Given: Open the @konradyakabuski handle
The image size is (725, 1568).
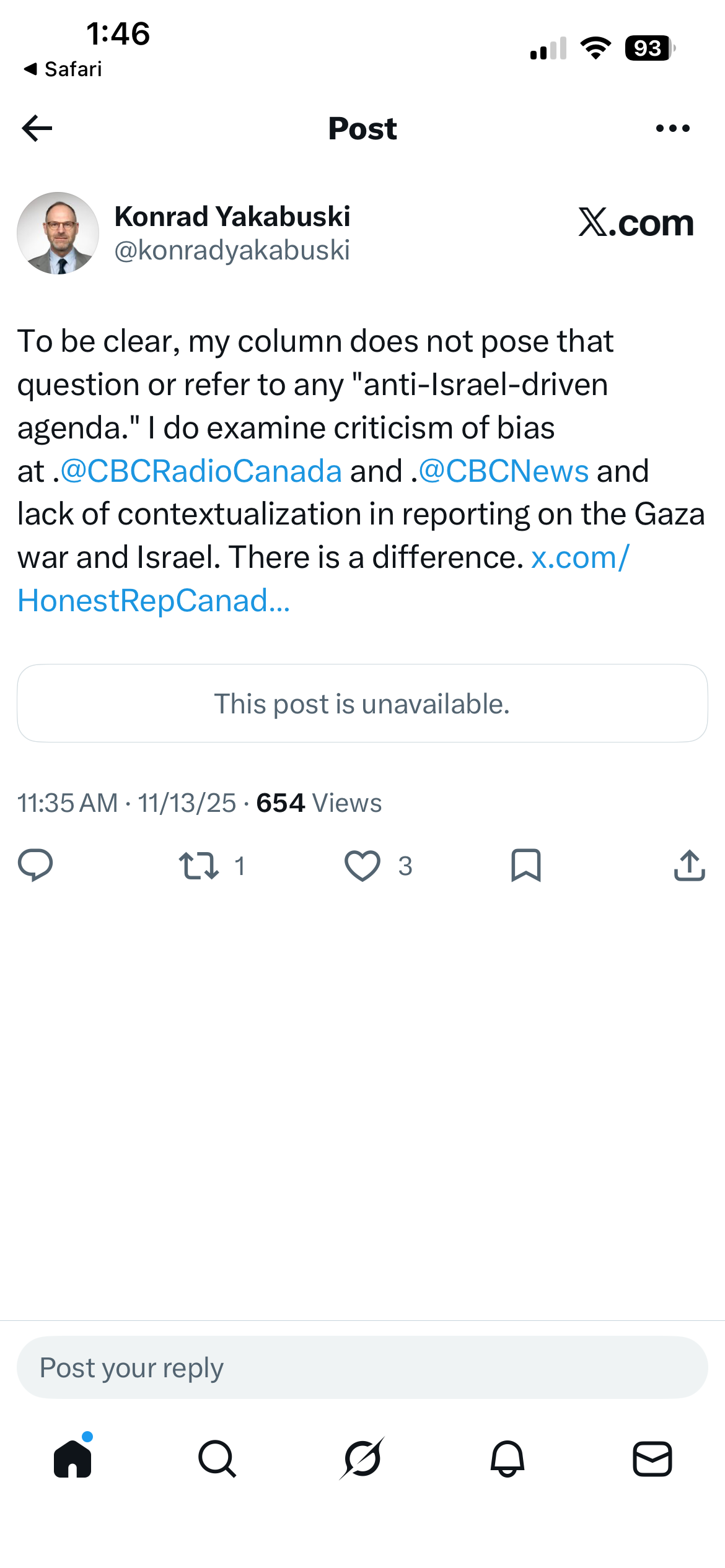Looking at the screenshot, I should point(232,250).
